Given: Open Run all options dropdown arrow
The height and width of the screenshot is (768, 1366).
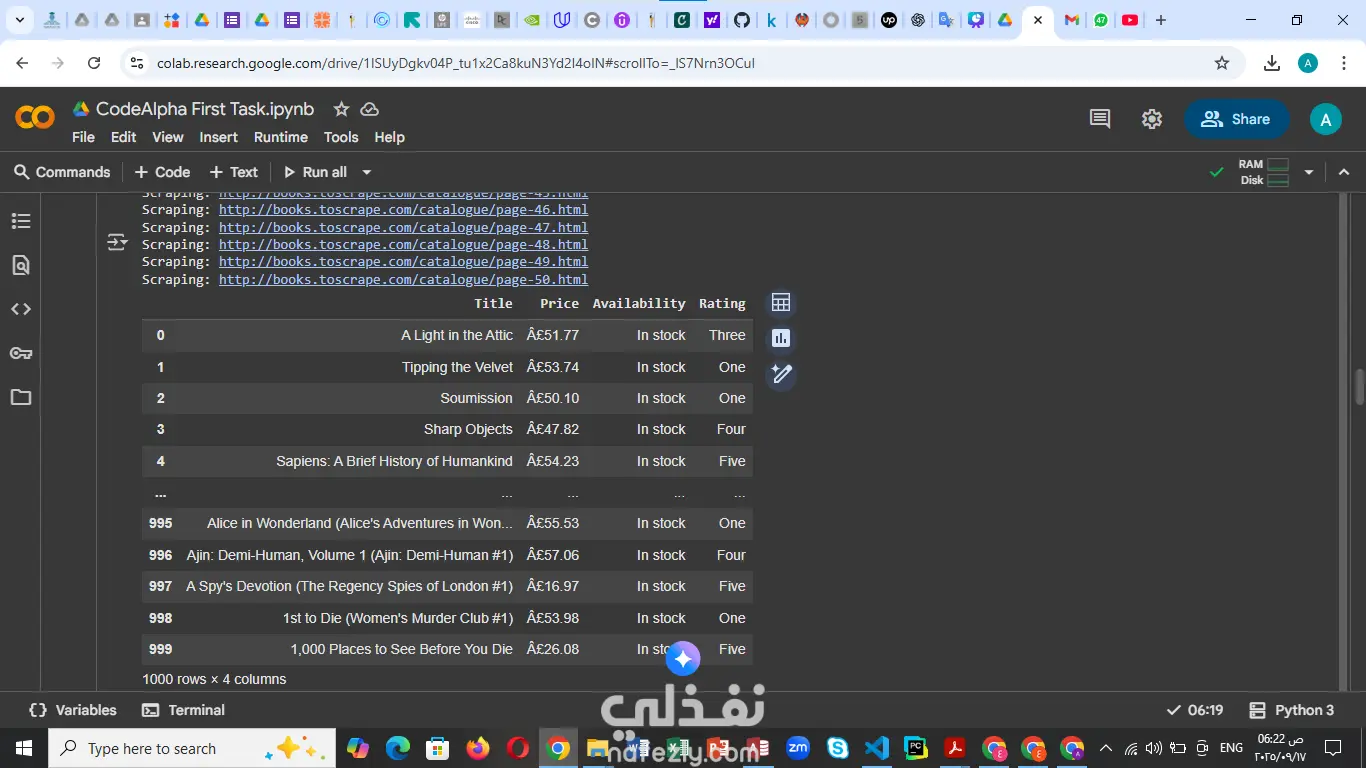Looking at the screenshot, I should 366,172.
